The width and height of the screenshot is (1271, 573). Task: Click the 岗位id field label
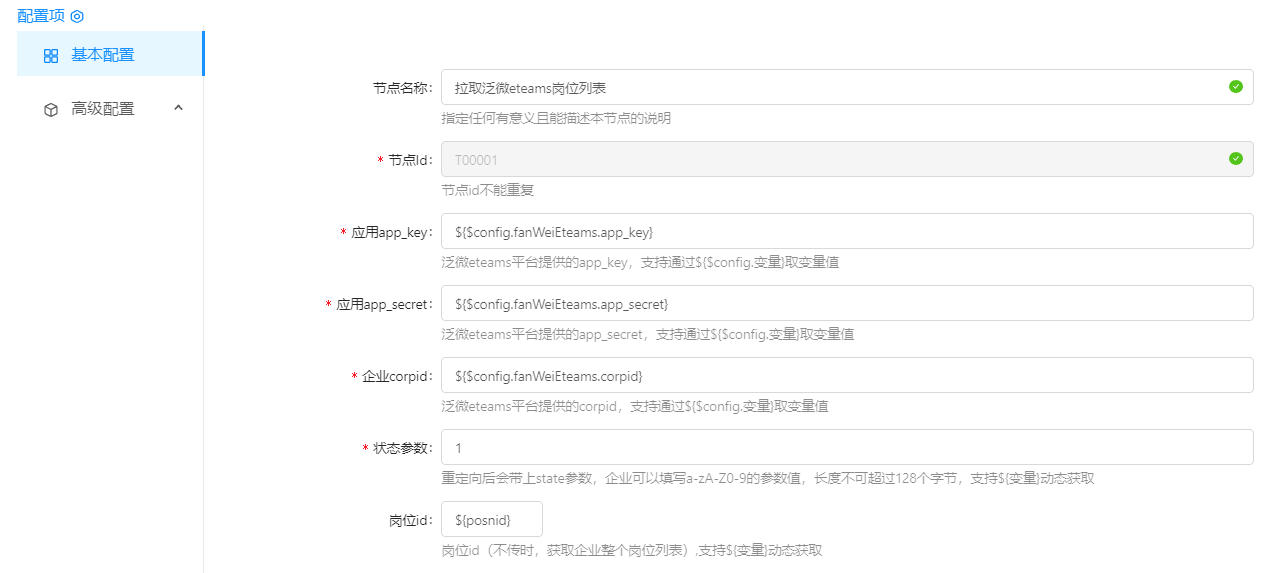tap(410, 520)
